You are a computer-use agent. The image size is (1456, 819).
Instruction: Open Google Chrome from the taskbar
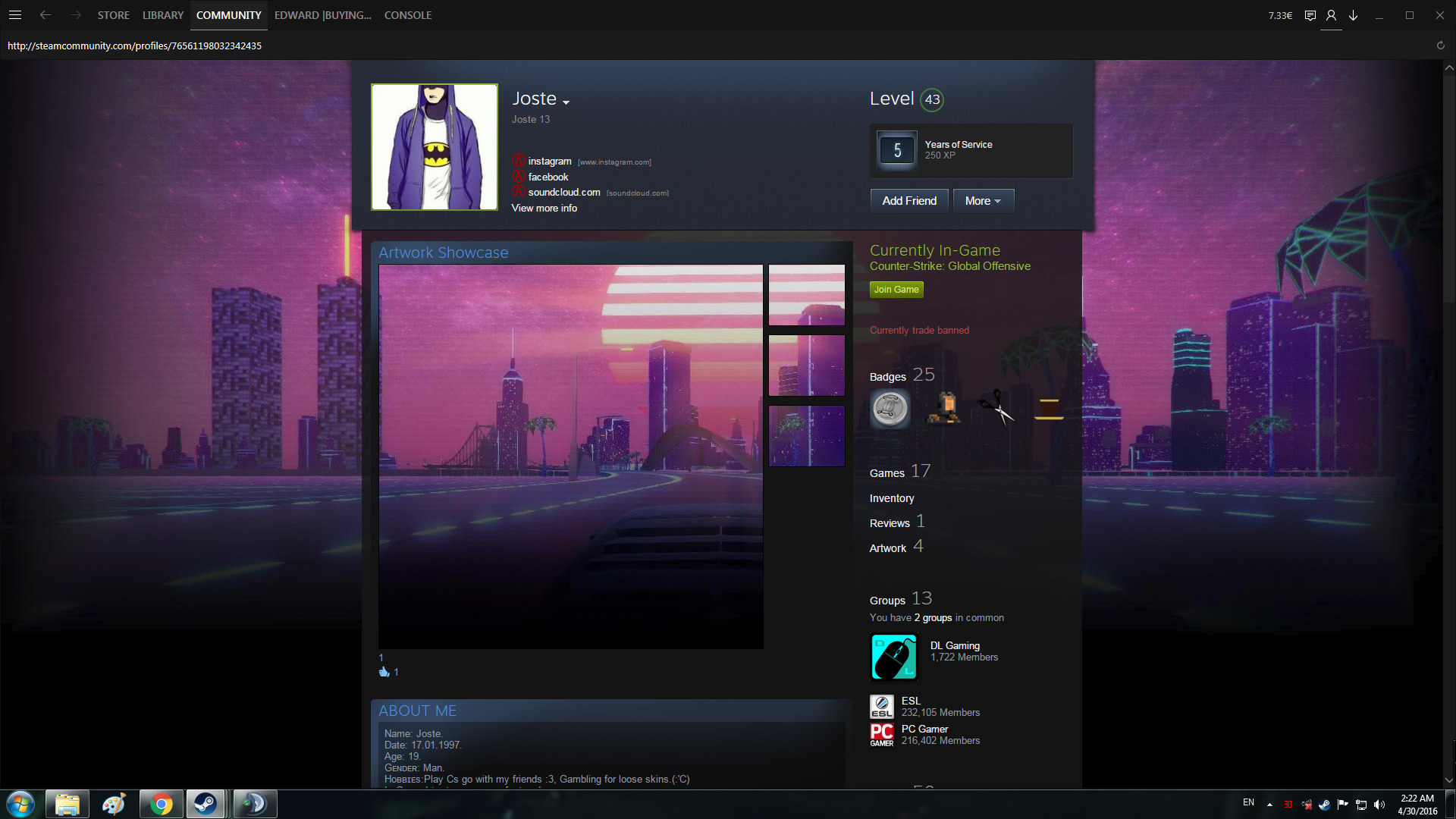(x=161, y=804)
